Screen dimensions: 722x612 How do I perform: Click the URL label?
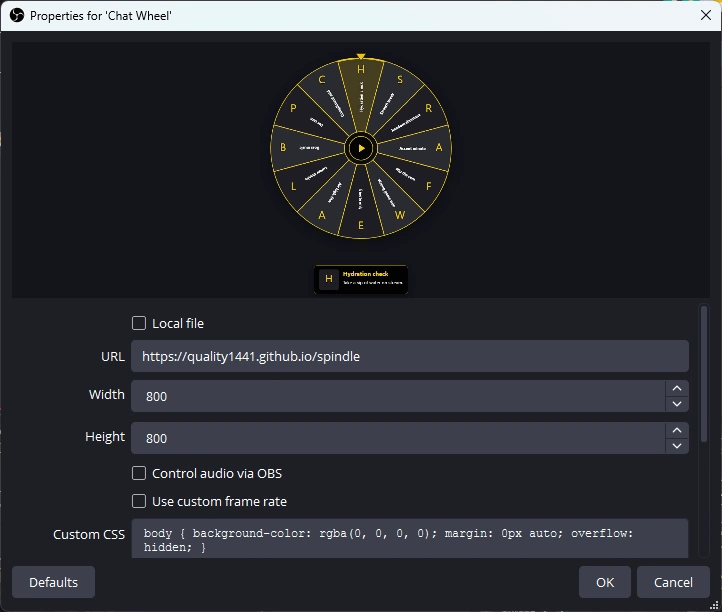(x=113, y=357)
